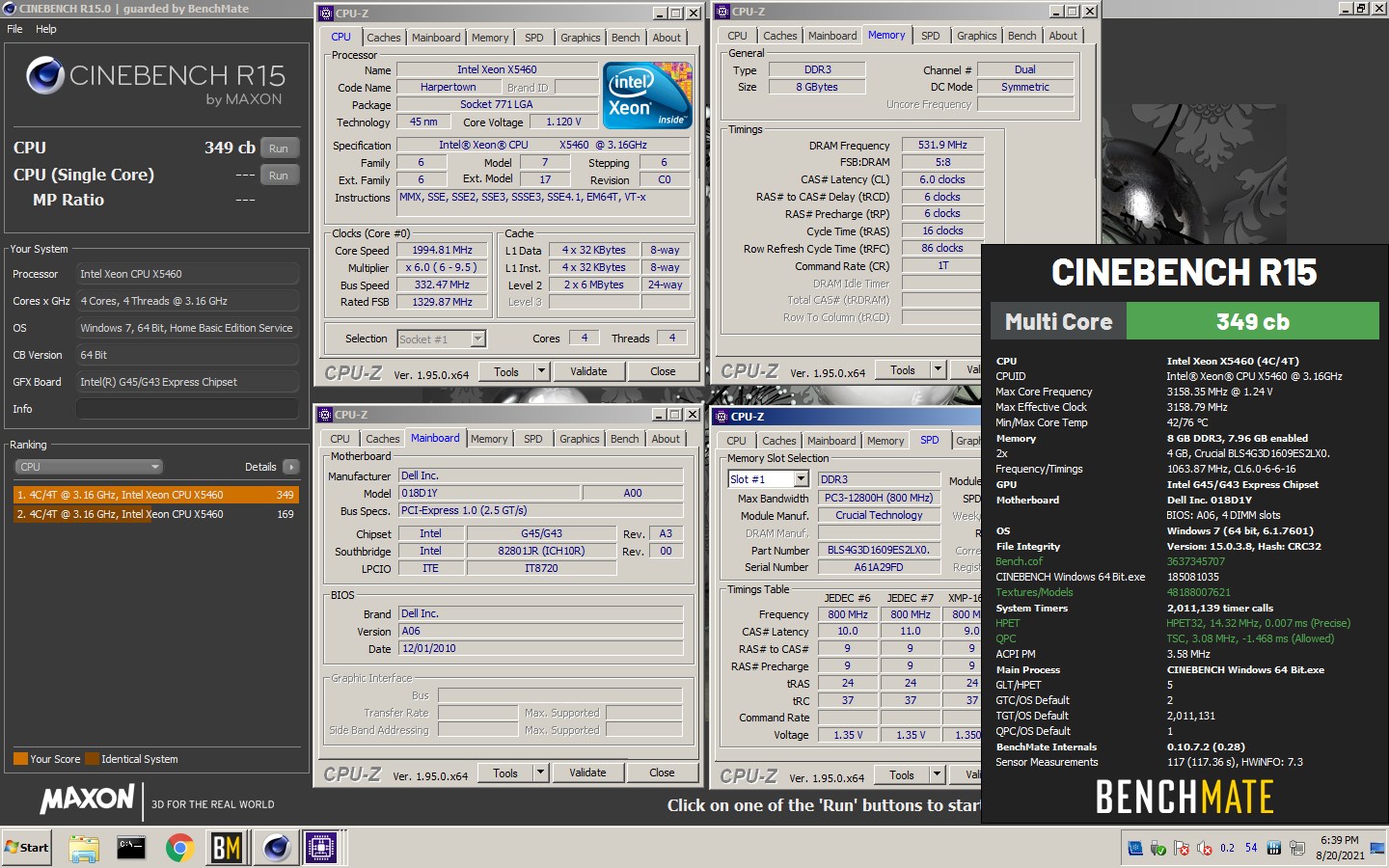Switch to CPU-Z via its taskbar icon
Screen dimensions: 1389x868
tap(320, 848)
